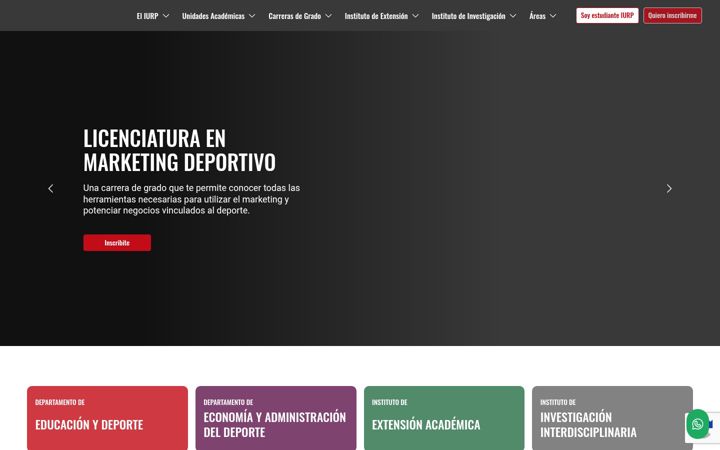Image resolution: width=720 pixels, height=450 pixels.
Task: Click the paragraph starting 'Una carrera de grado'
Action: click(x=191, y=199)
